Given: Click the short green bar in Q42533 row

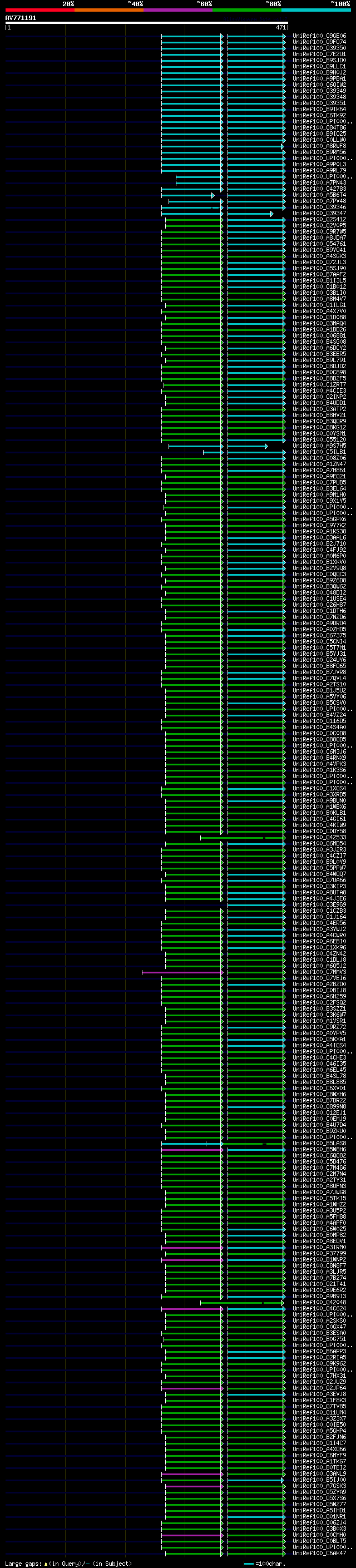Looking at the screenshot, I should pyautogui.click(x=242, y=838).
